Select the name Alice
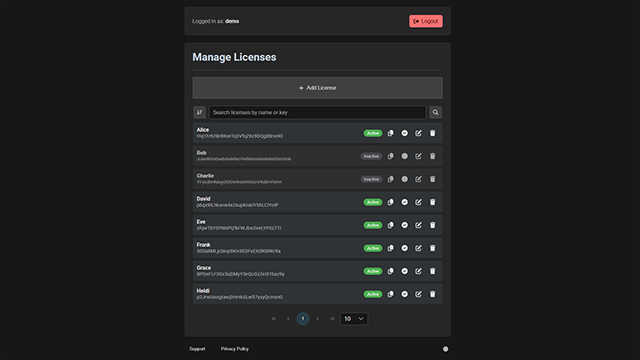The height and width of the screenshot is (360, 640). (x=203, y=130)
